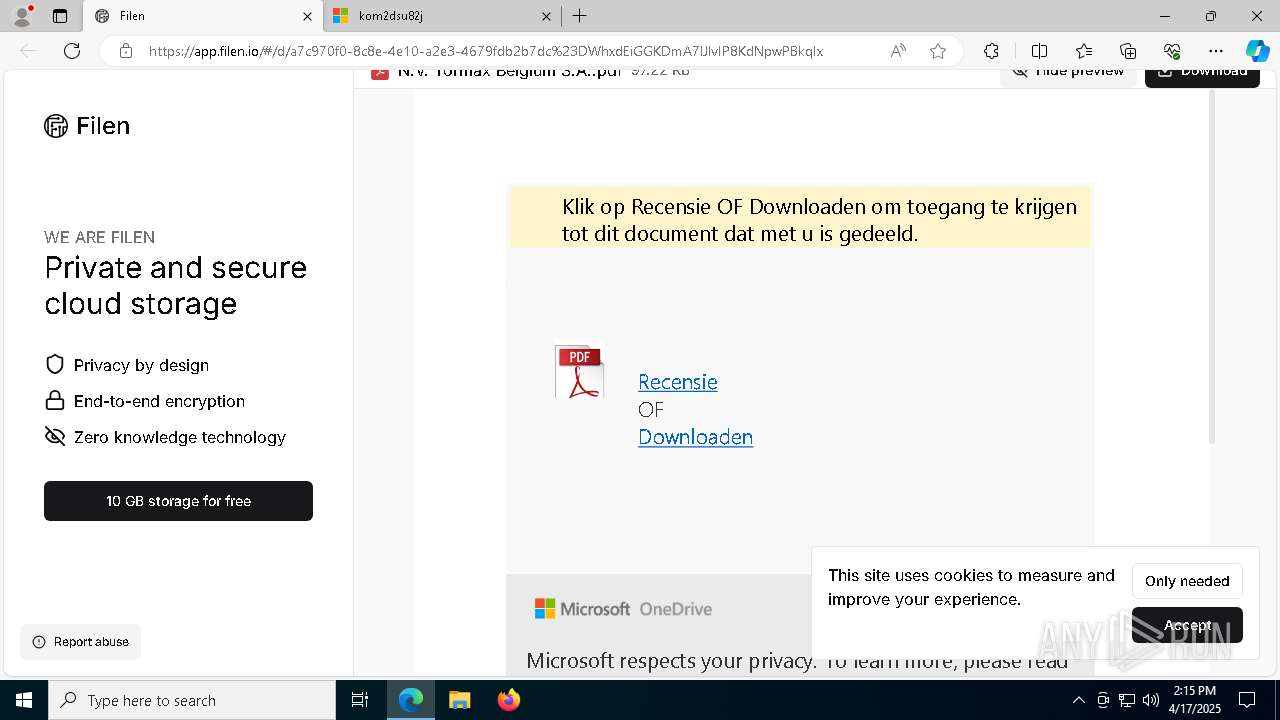This screenshot has width=1280, height=720.
Task: Toggle Split screen view
Action: [1039, 51]
